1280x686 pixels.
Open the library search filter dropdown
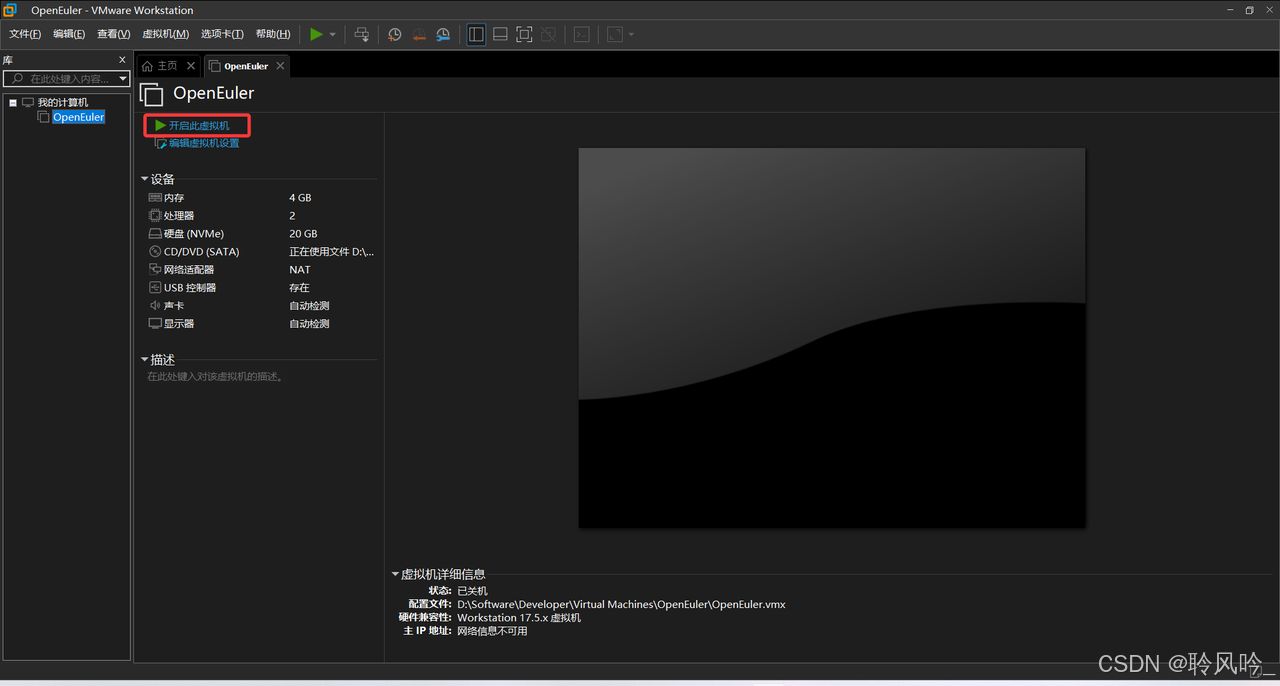(x=123, y=78)
